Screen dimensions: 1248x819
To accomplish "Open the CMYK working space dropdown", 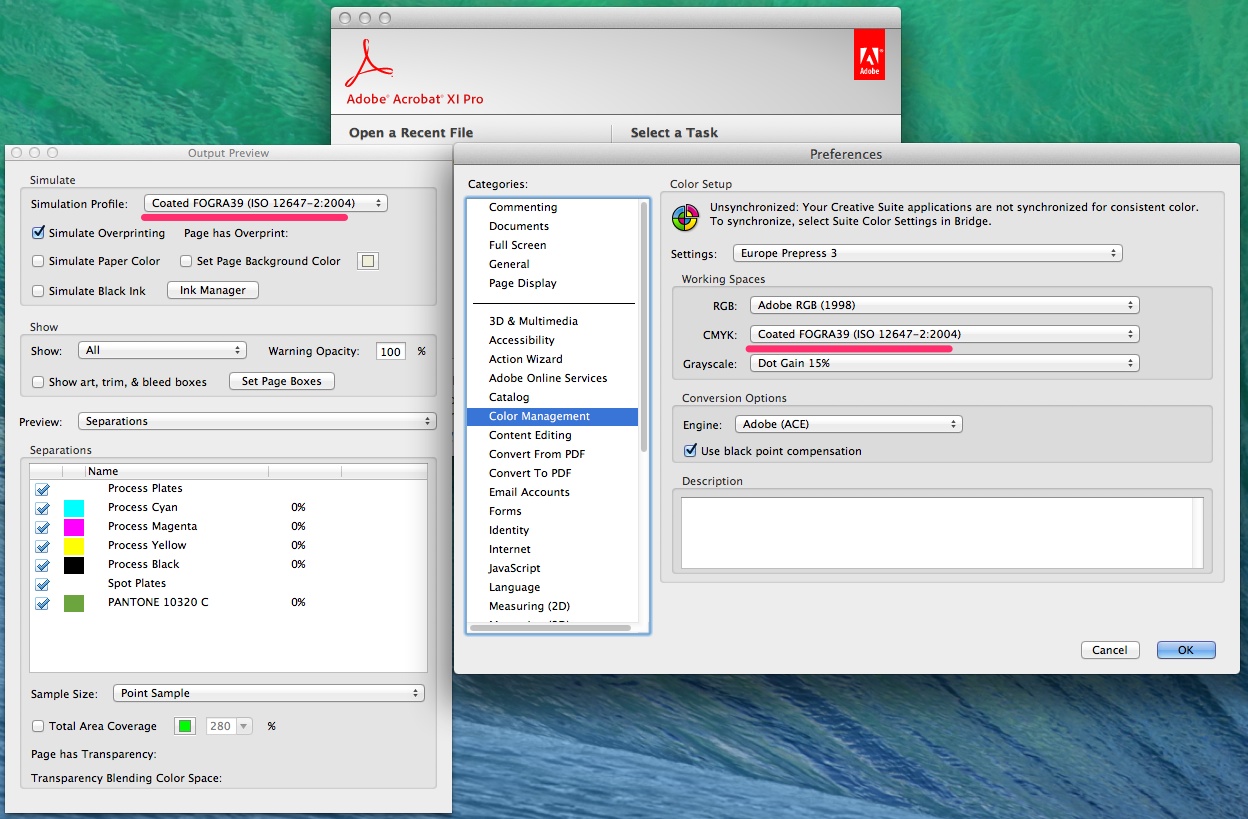I will pyautogui.click(x=945, y=334).
